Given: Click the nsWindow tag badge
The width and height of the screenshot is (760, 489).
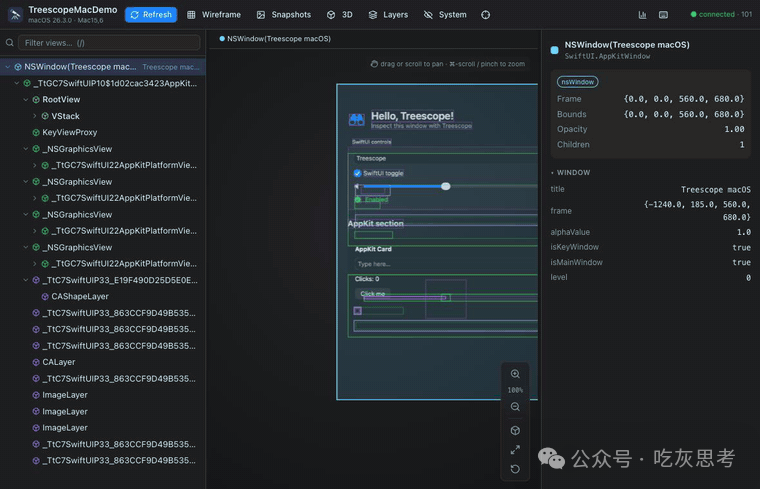Looking at the screenshot, I should 577,82.
